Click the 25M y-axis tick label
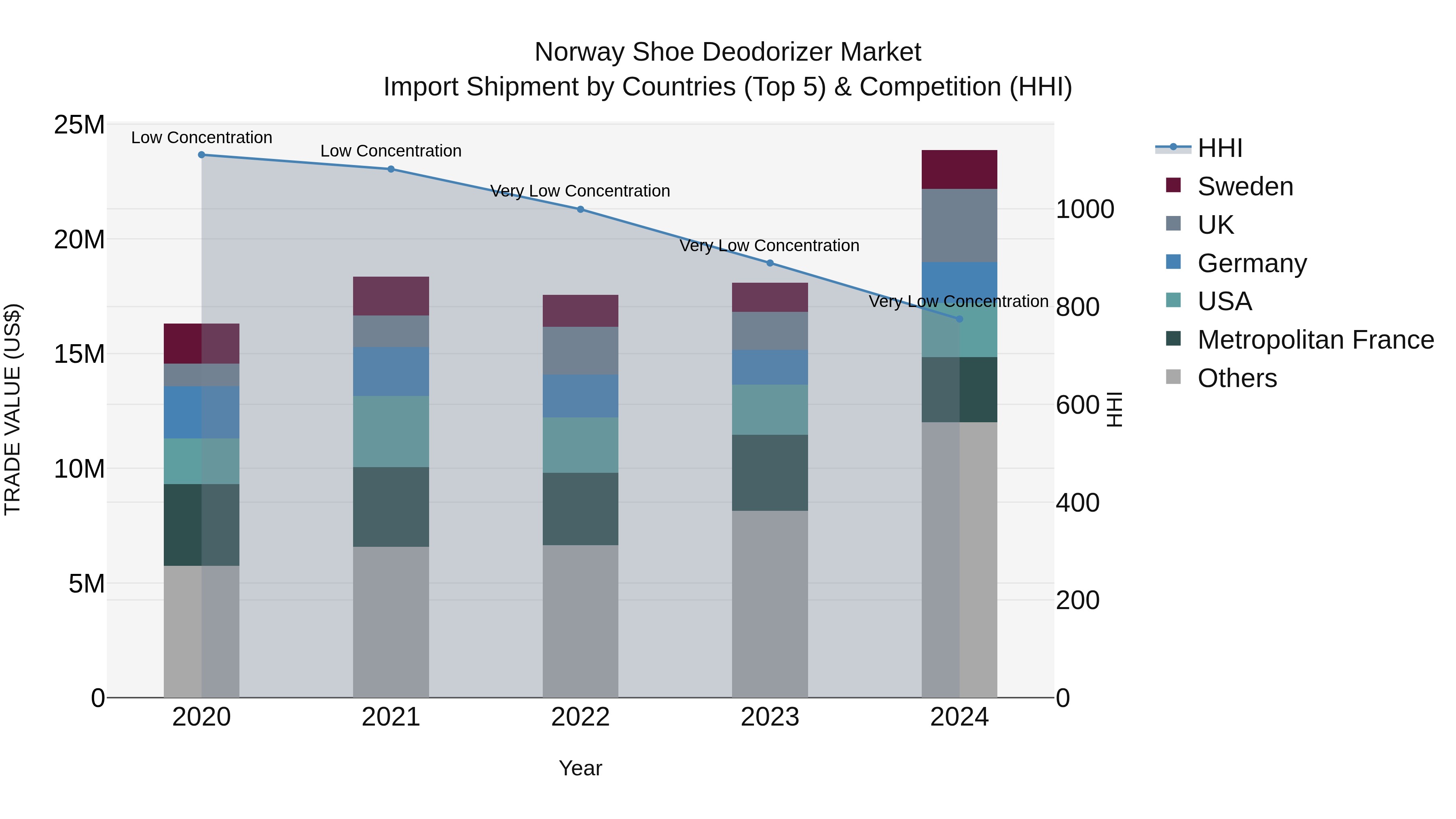Screen dimensions: 1456x819 click(x=79, y=125)
